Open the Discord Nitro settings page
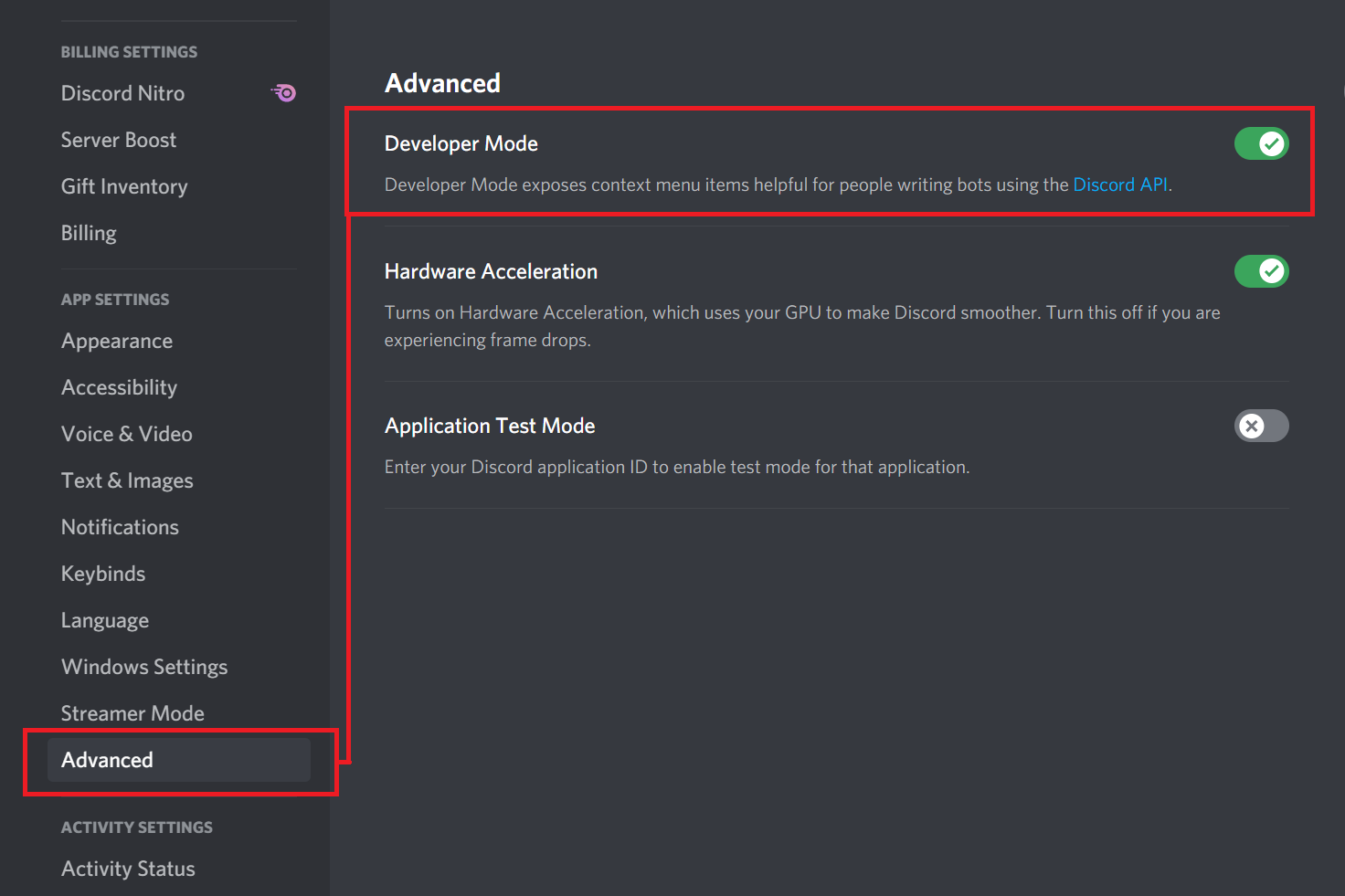 [122, 92]
